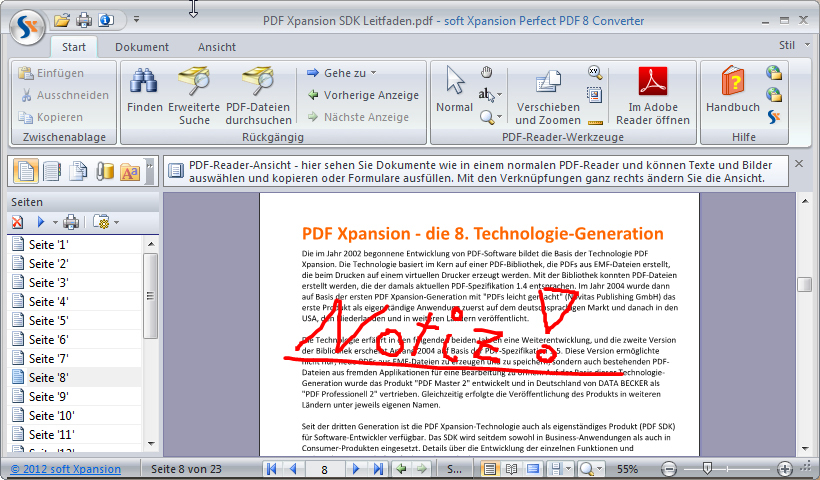The width and height of the screenshot is (820, 480).
Task: Toggle the attachments paperclip panel button
Action: (105, 171)
